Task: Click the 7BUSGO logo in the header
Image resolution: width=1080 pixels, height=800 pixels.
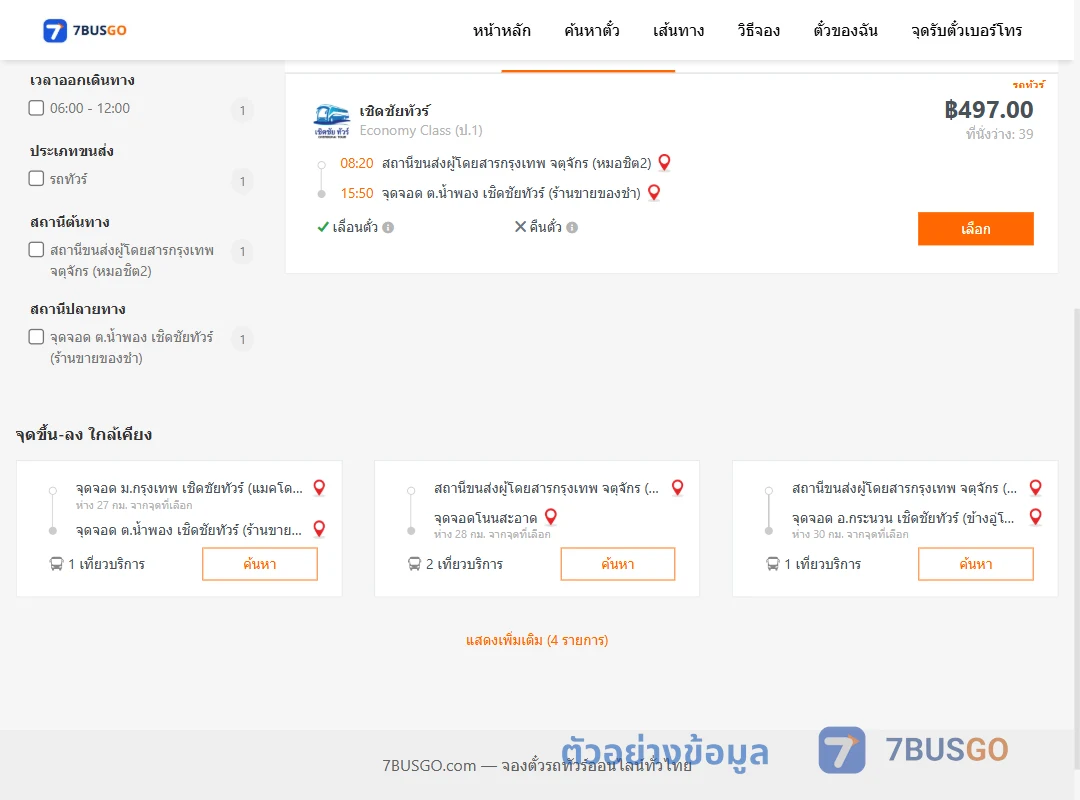Action: (85, 30)
